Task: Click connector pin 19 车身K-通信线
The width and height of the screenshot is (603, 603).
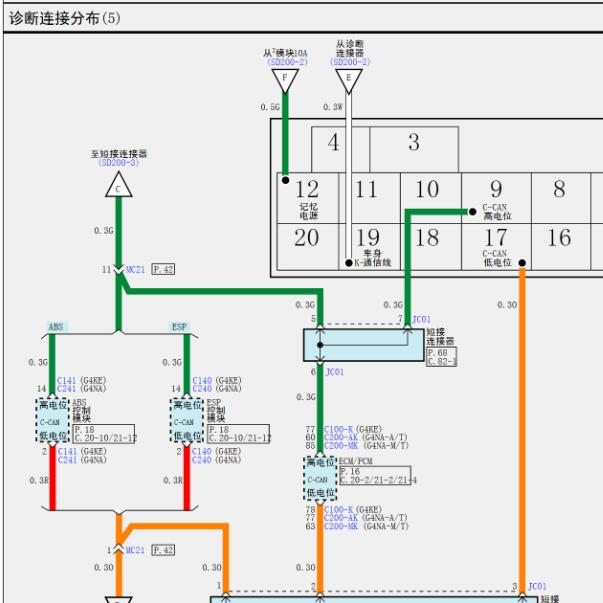Action: tap(370, 247)
